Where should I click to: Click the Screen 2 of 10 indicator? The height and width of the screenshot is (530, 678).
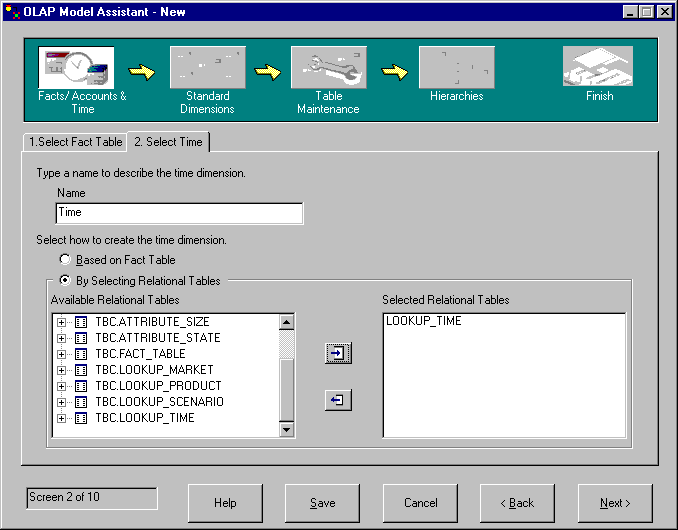click(92, 498)
